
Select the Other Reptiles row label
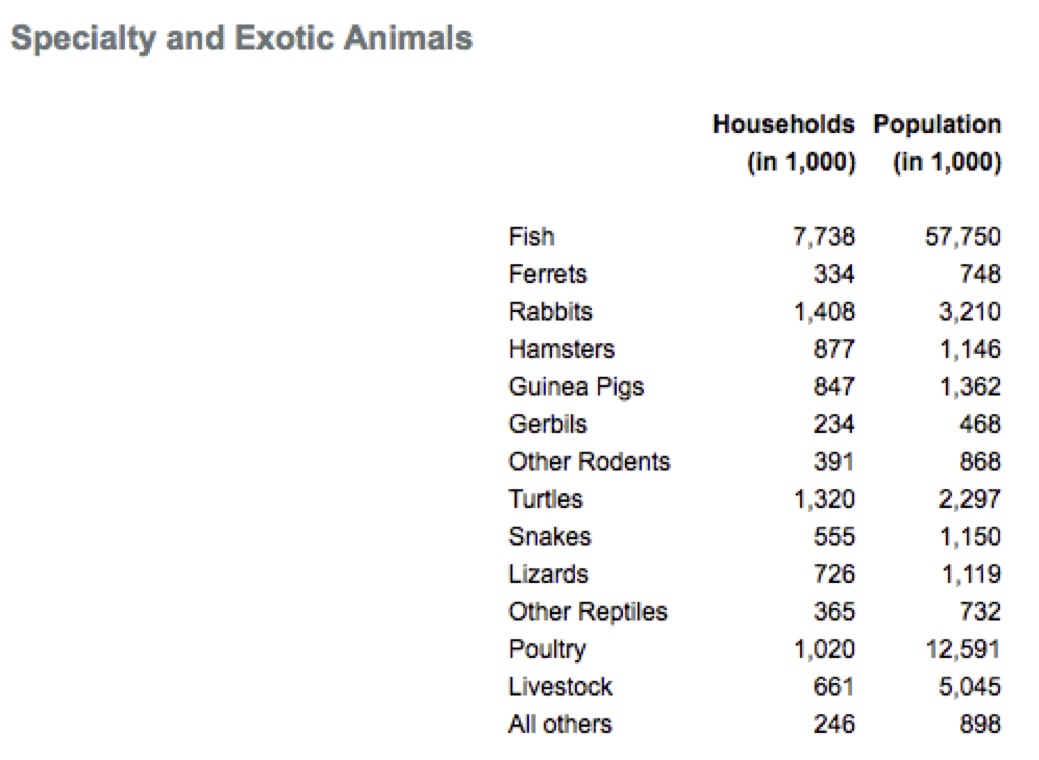coord(587,612)
